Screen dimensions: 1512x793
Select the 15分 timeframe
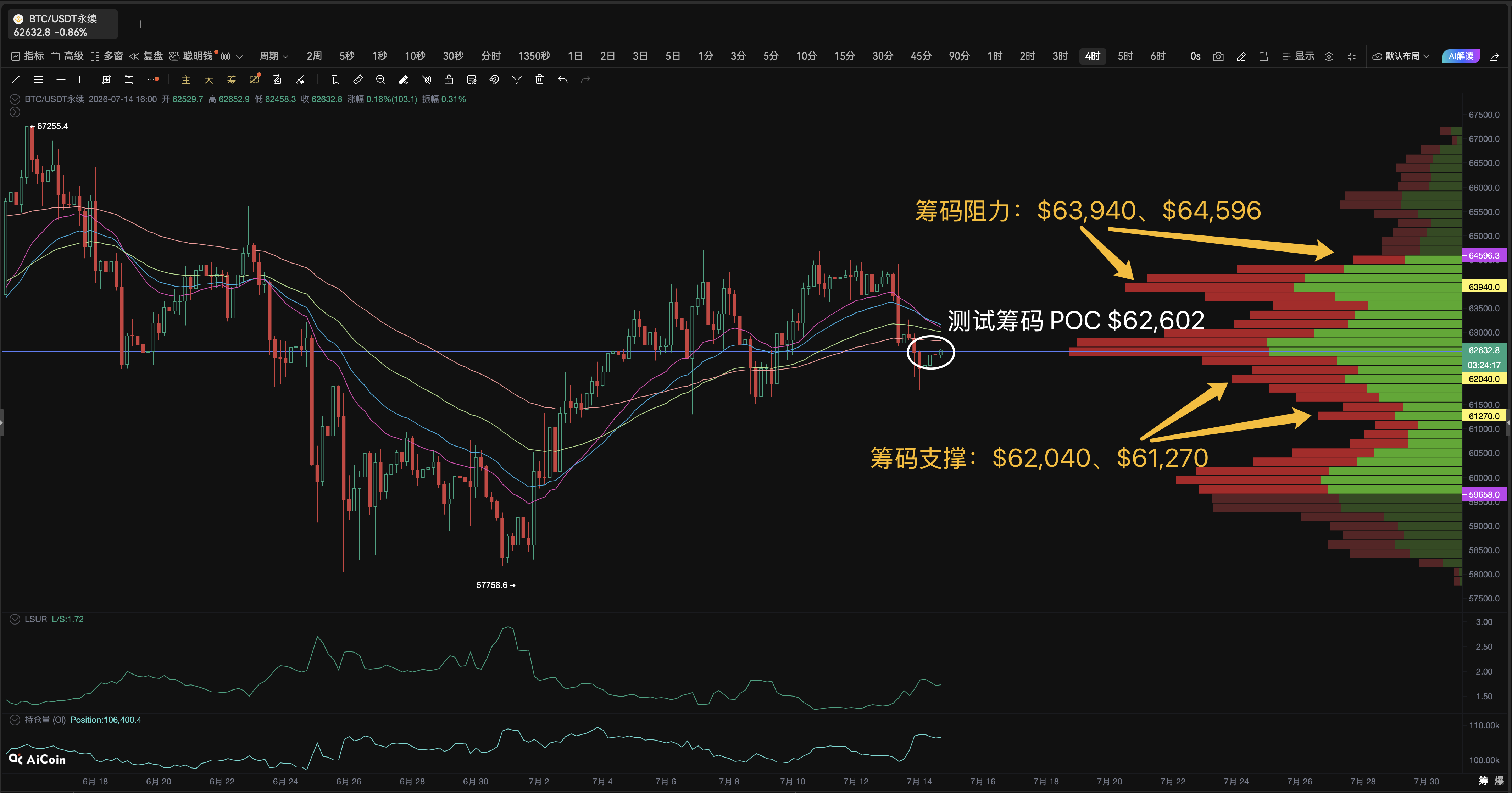(x=845, y=56)
